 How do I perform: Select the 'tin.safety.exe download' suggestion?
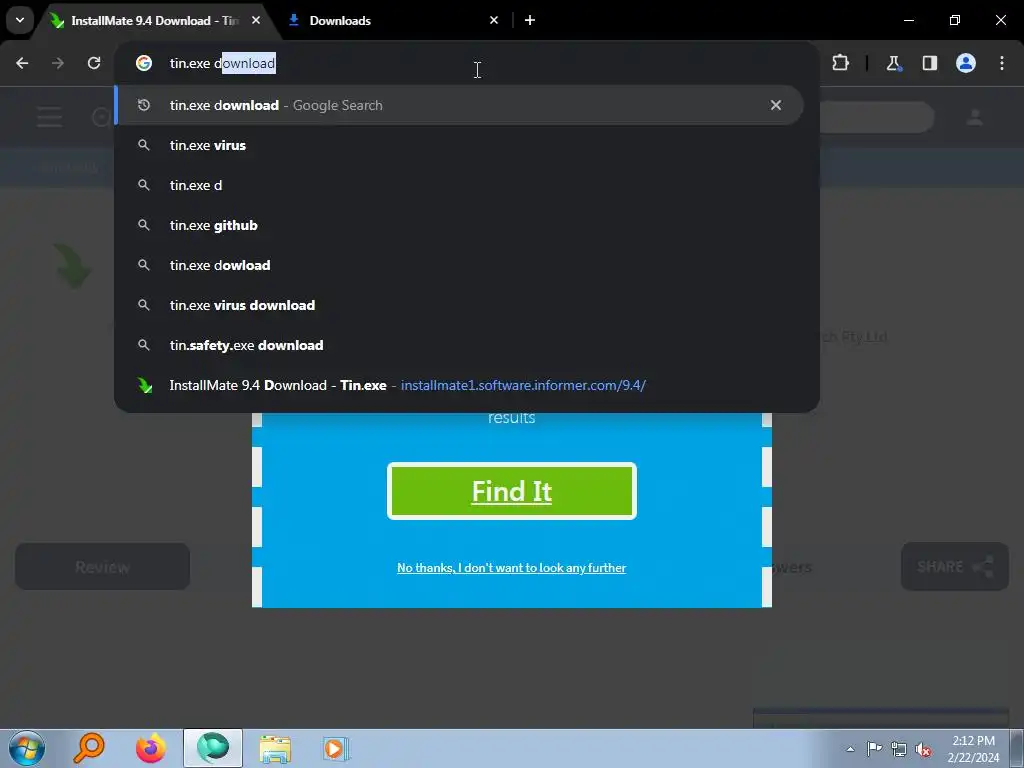point(458,345)
